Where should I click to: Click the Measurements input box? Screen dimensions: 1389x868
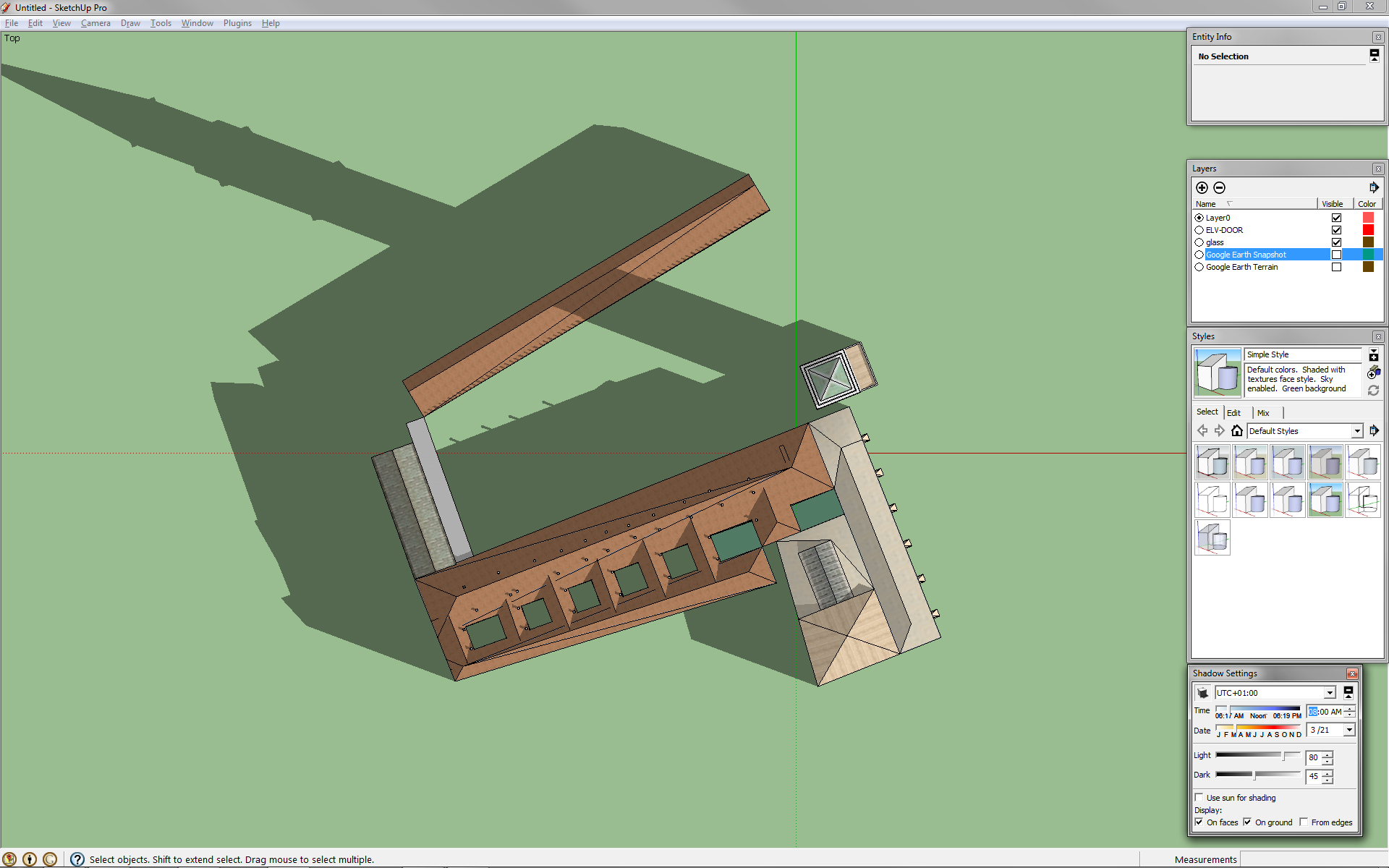tap(1313, 859)
